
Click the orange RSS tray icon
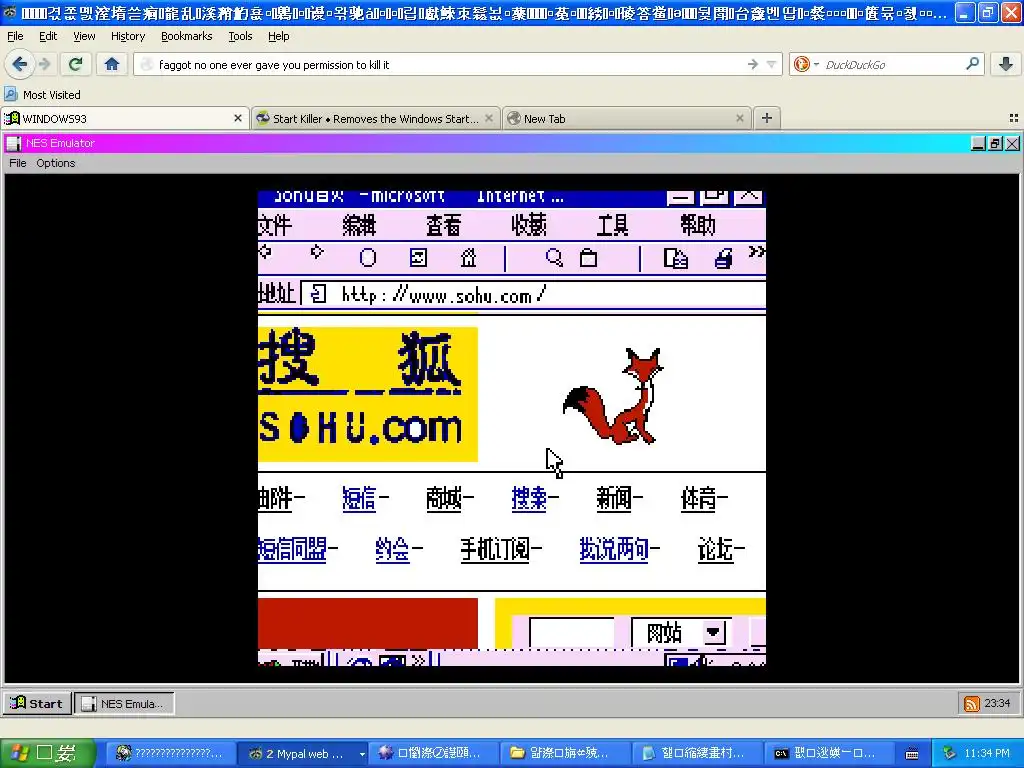point(972,703)
